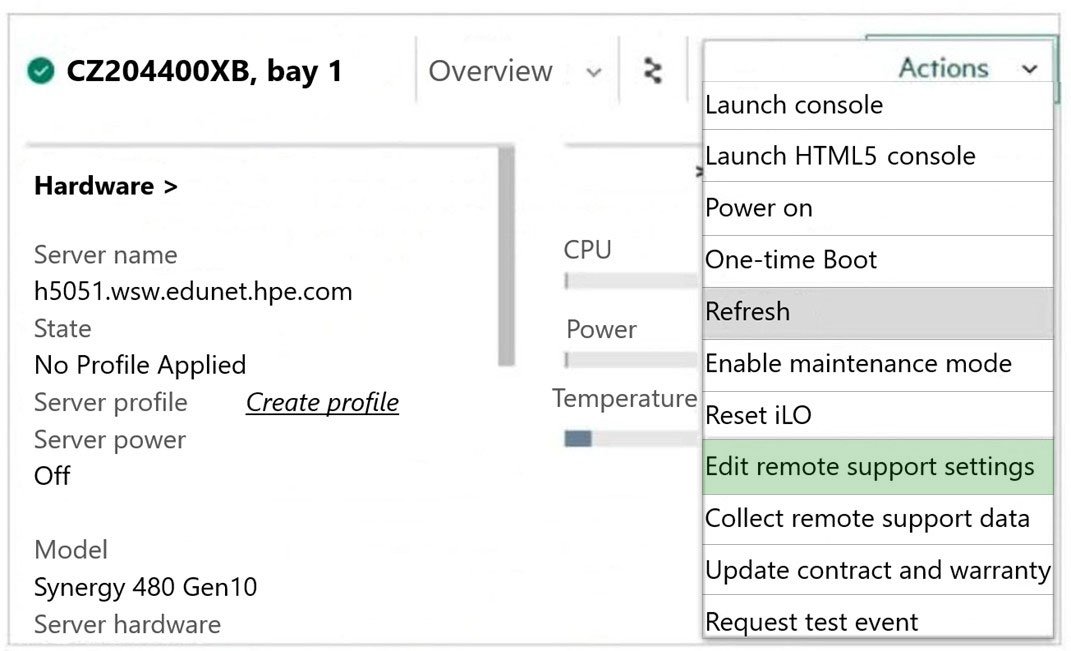Screen dimensions: 1071x651
Task: Choose One-time Boot action
Action: click(878, 260)
